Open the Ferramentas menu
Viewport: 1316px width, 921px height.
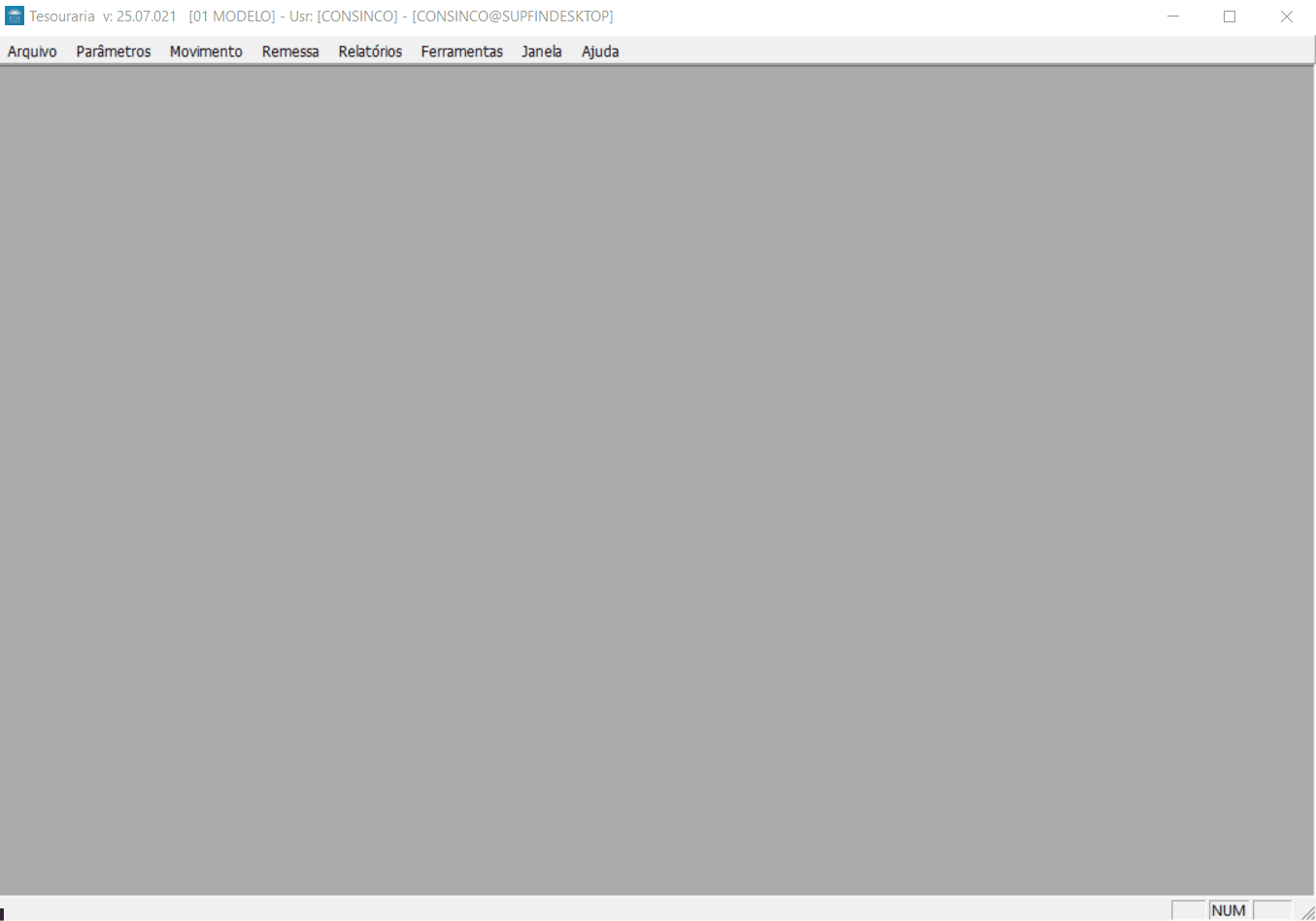[461, 51]
